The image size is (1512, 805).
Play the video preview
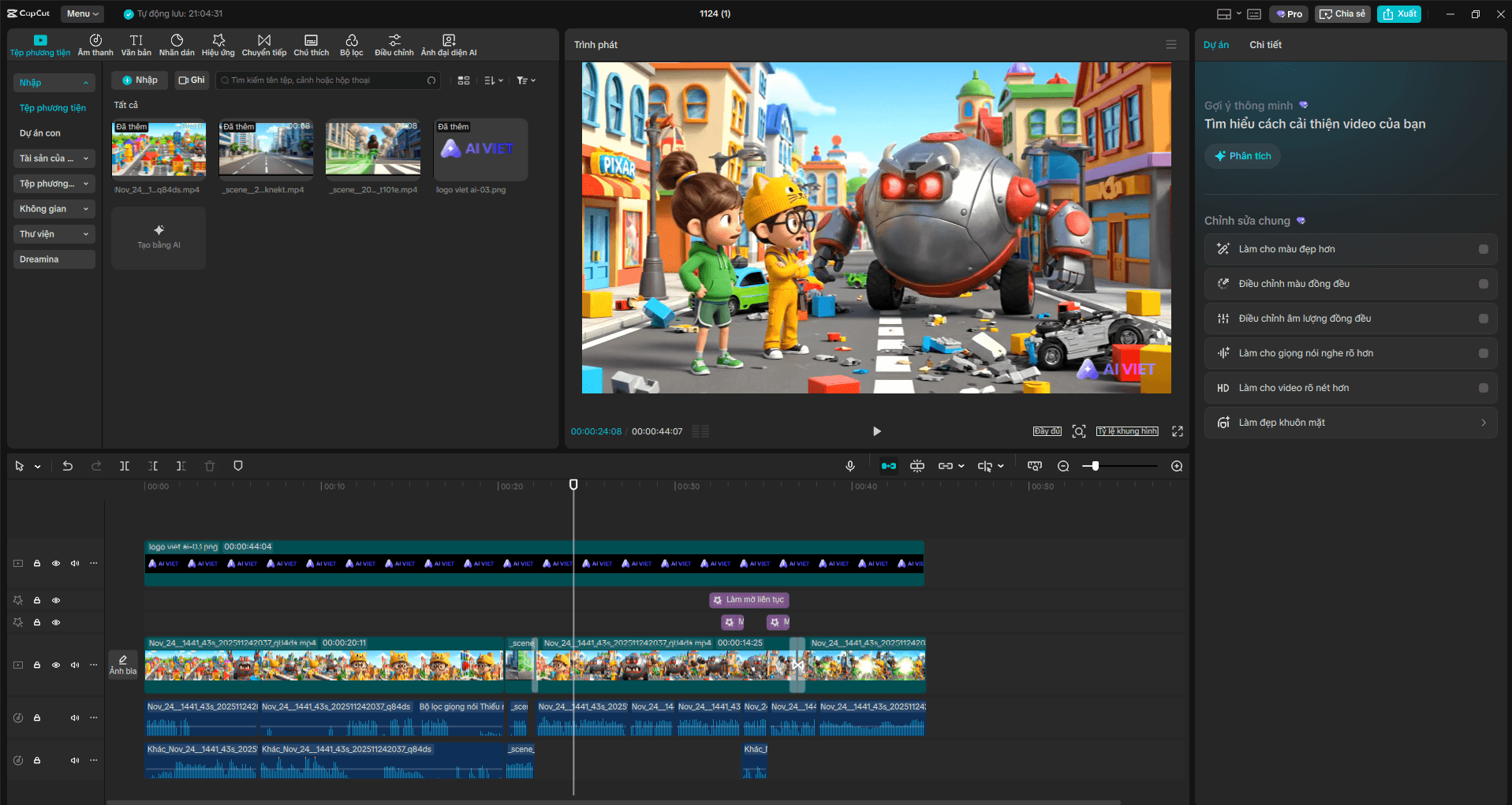point(876,431)
